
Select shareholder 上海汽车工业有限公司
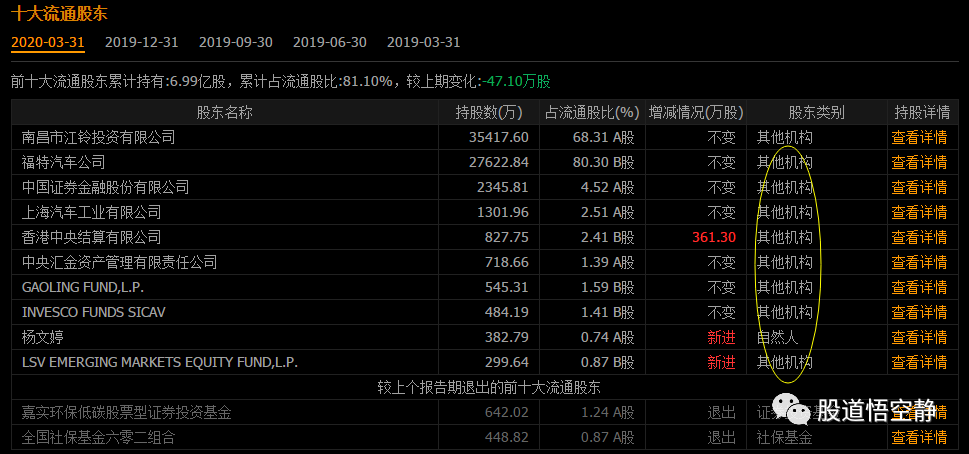[x=91, y=212]
